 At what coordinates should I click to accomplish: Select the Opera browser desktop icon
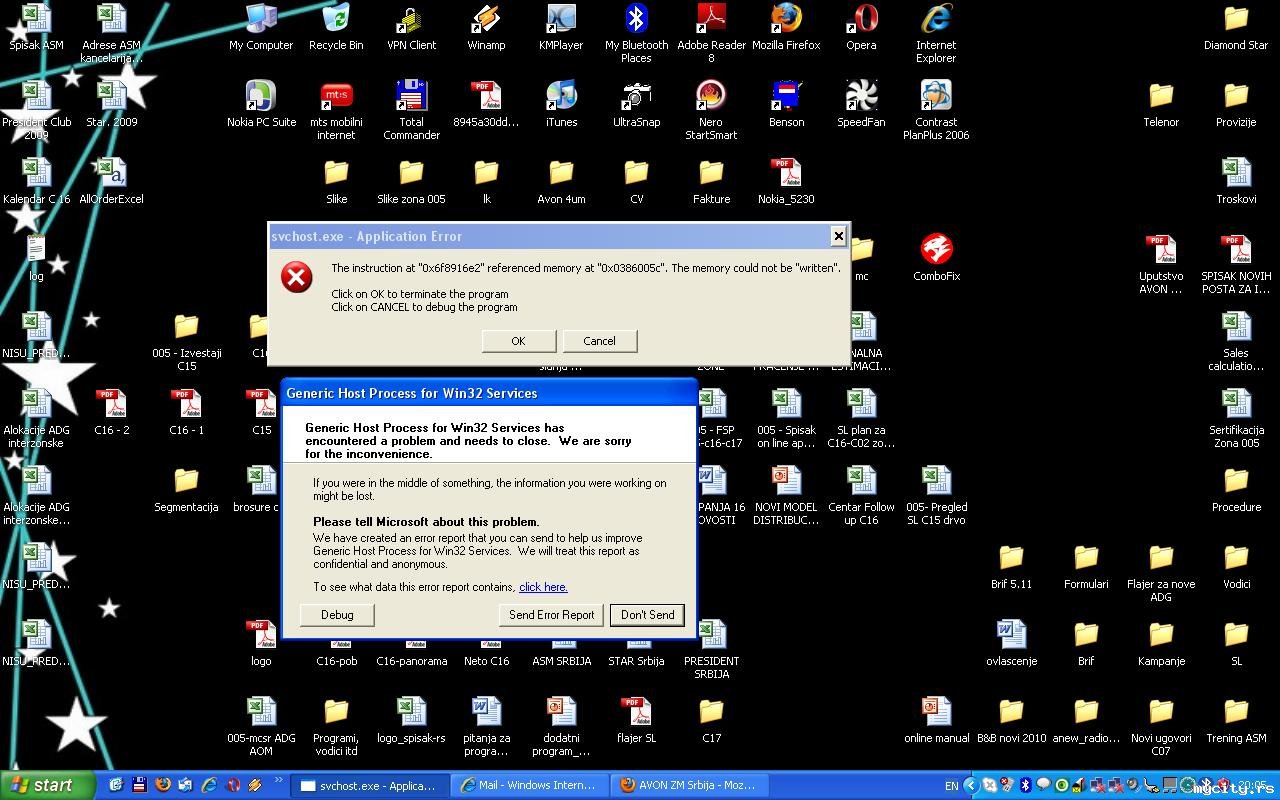click(861, 27)
